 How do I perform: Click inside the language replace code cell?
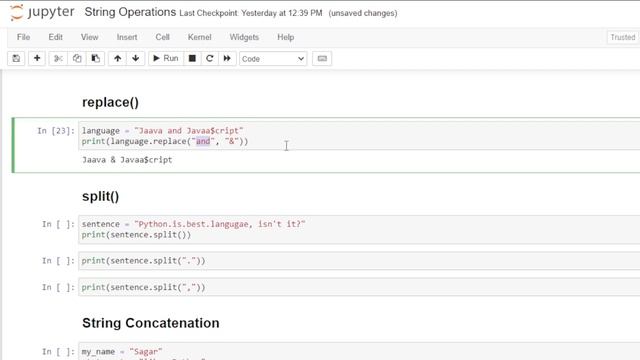tap(359, 136)
